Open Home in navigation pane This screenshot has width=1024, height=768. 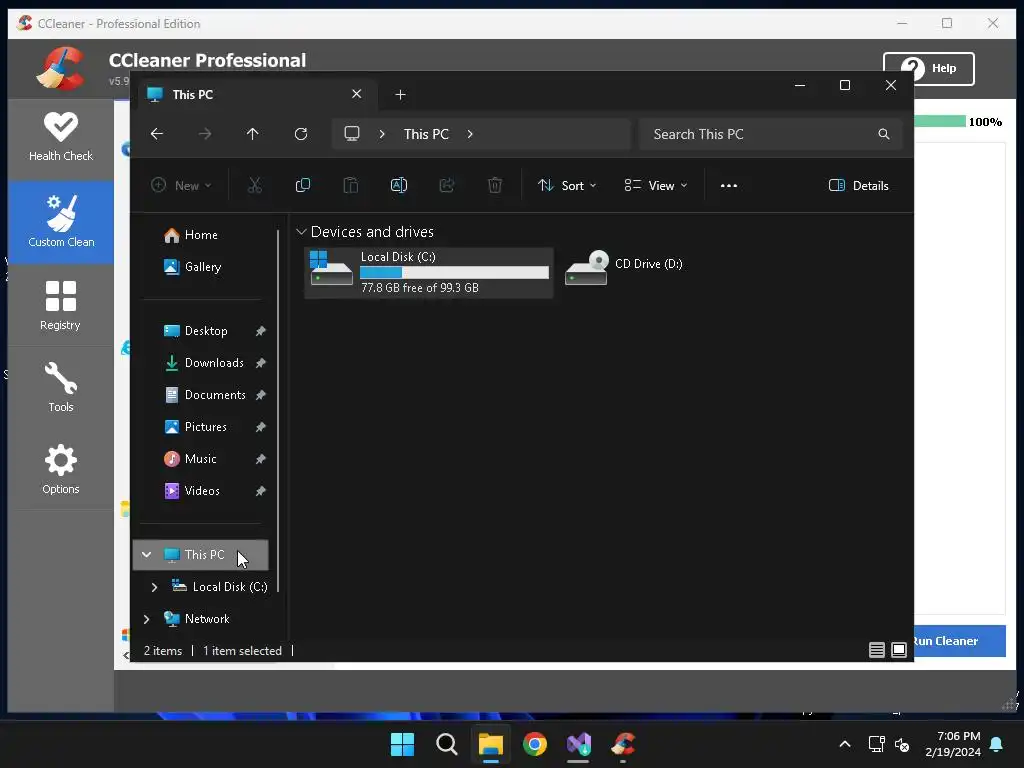point(200,235)
